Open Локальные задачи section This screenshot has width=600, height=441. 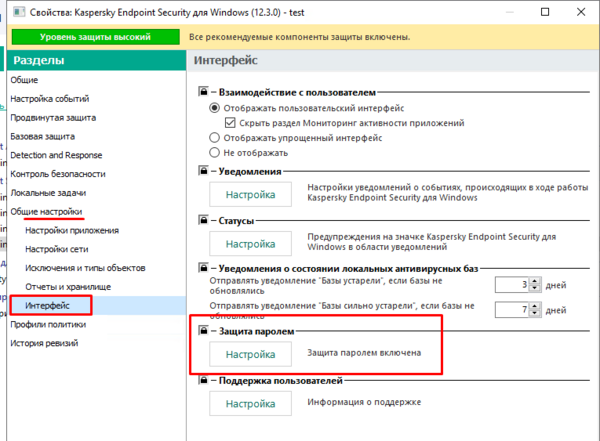(48, 193)
